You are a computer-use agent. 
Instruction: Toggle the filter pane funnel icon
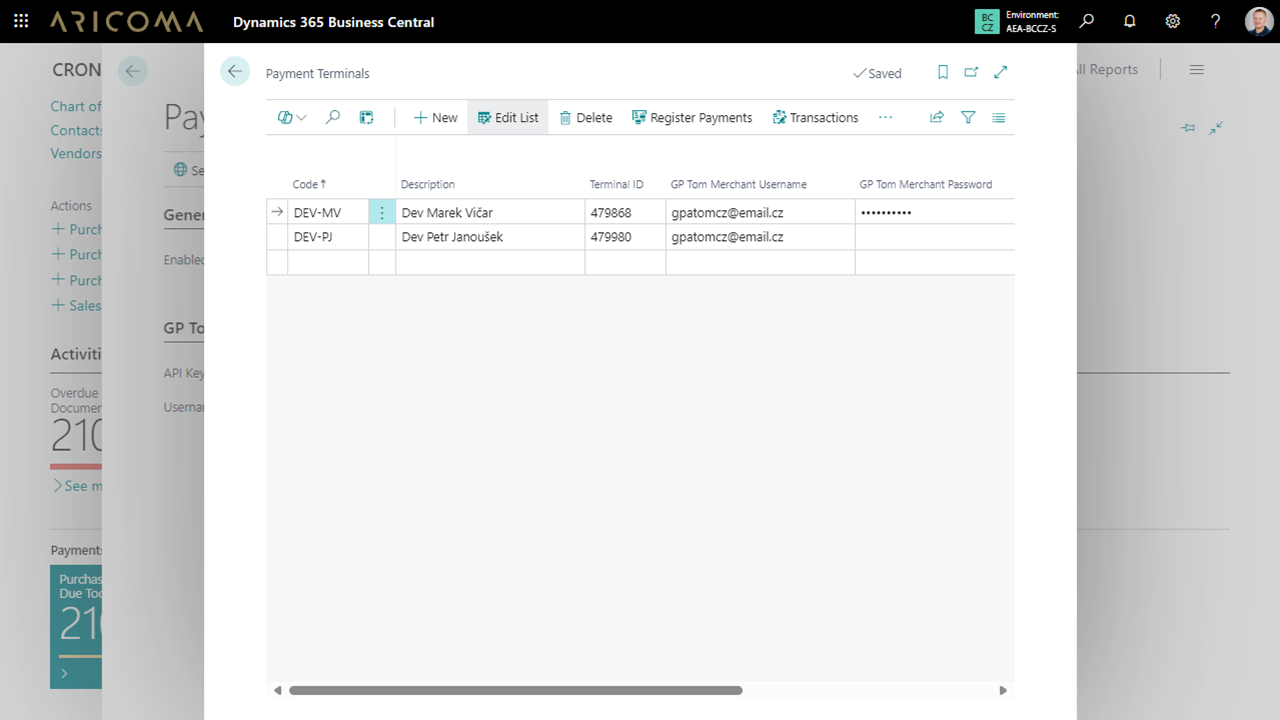coord(968,117)
